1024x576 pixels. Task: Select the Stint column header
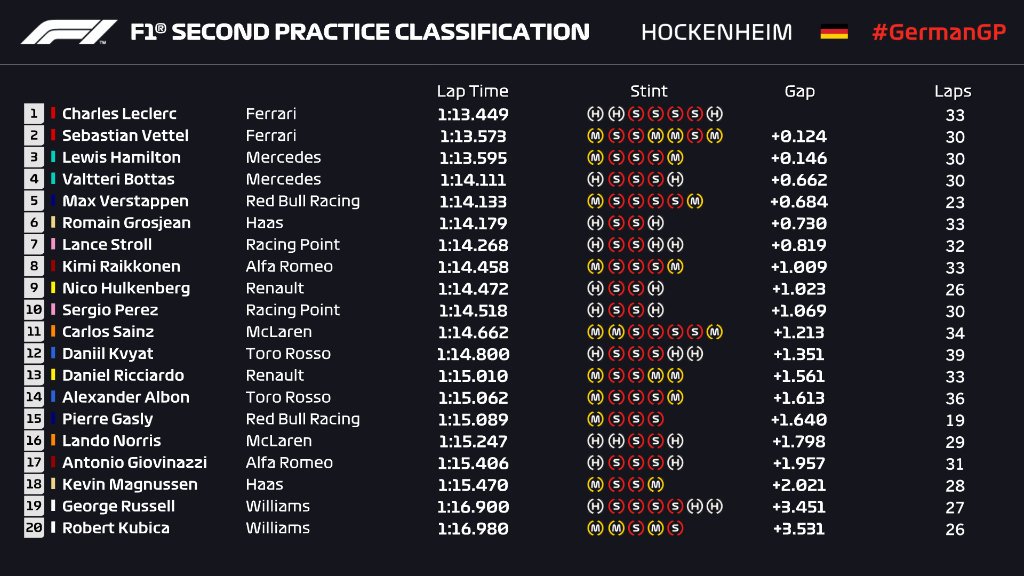click(649, 91)
